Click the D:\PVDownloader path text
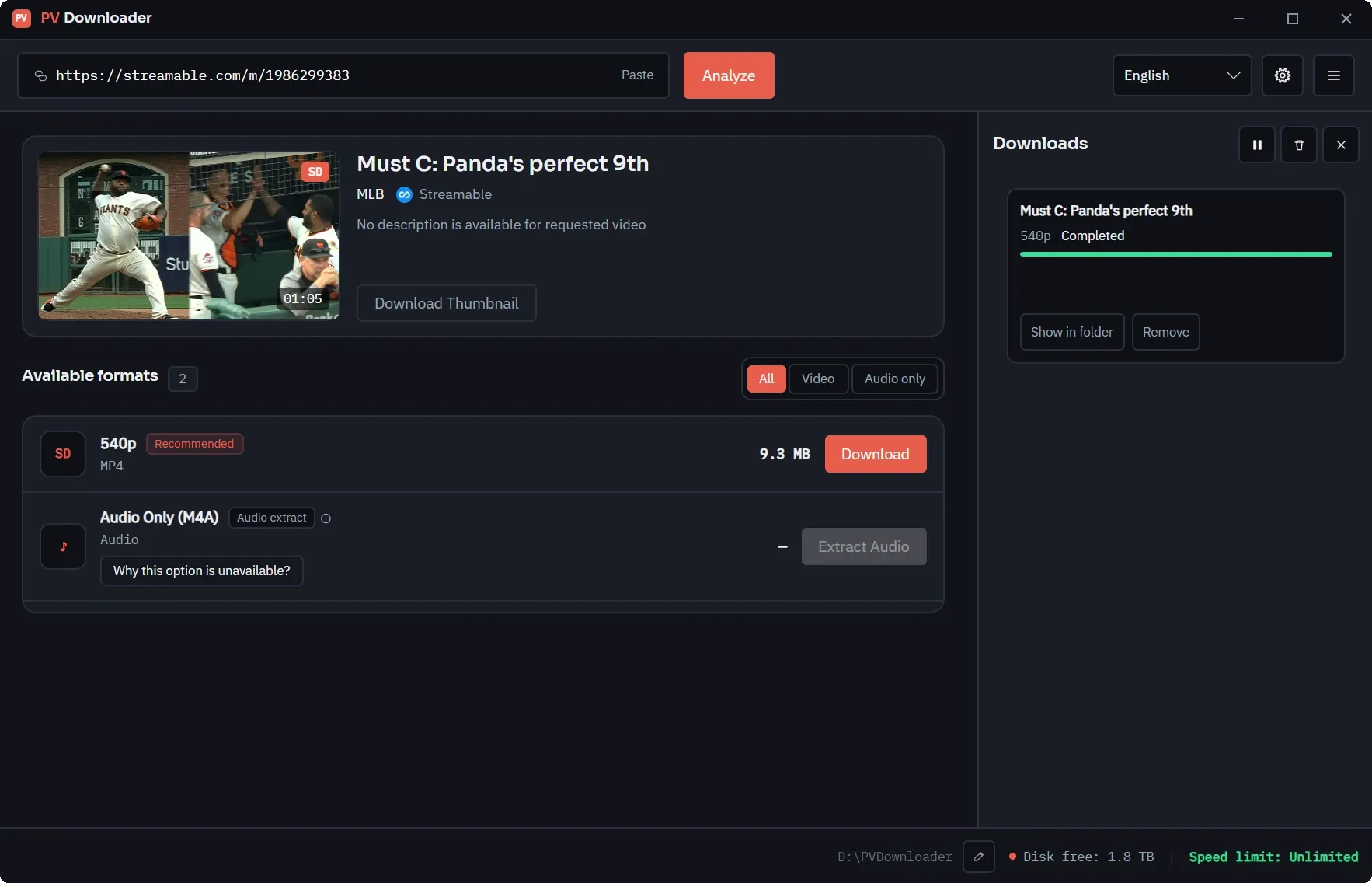 [x=895, y=857]
